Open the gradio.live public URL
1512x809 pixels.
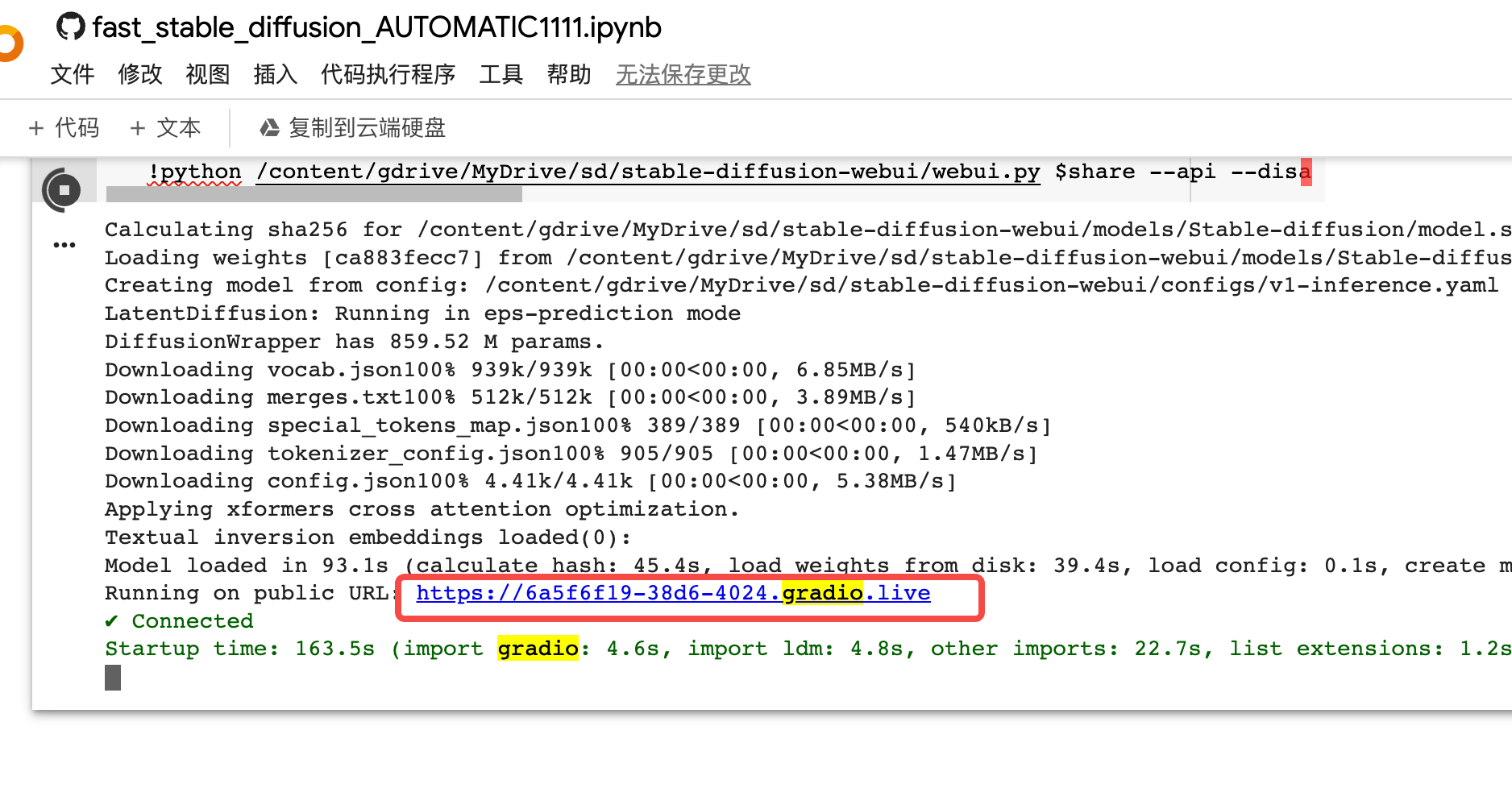click(x=672, y=593)
